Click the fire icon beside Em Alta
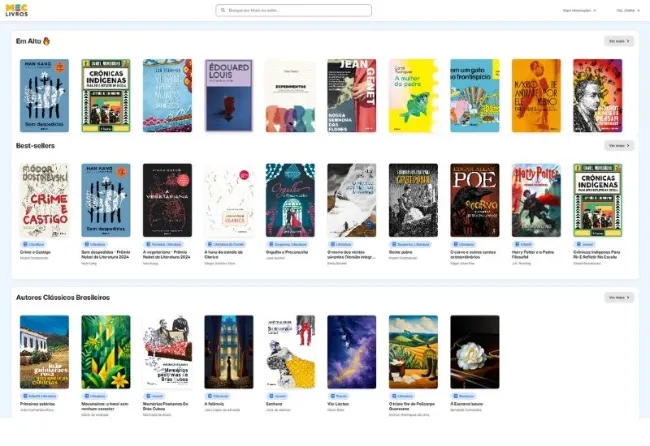This screenshot has width=650, height=446. tap(46, 41)
